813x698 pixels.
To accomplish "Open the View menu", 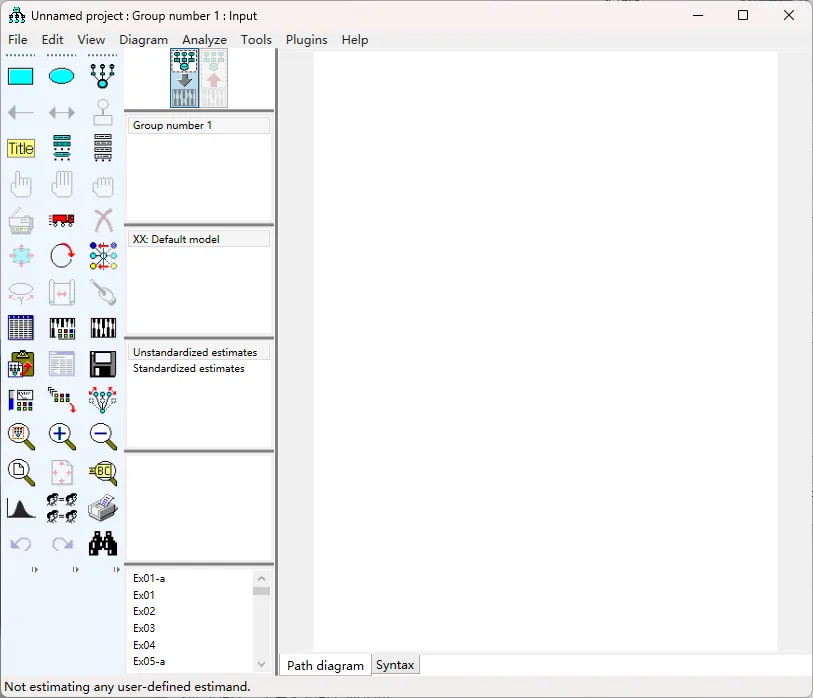I will [x=91, y=40].
